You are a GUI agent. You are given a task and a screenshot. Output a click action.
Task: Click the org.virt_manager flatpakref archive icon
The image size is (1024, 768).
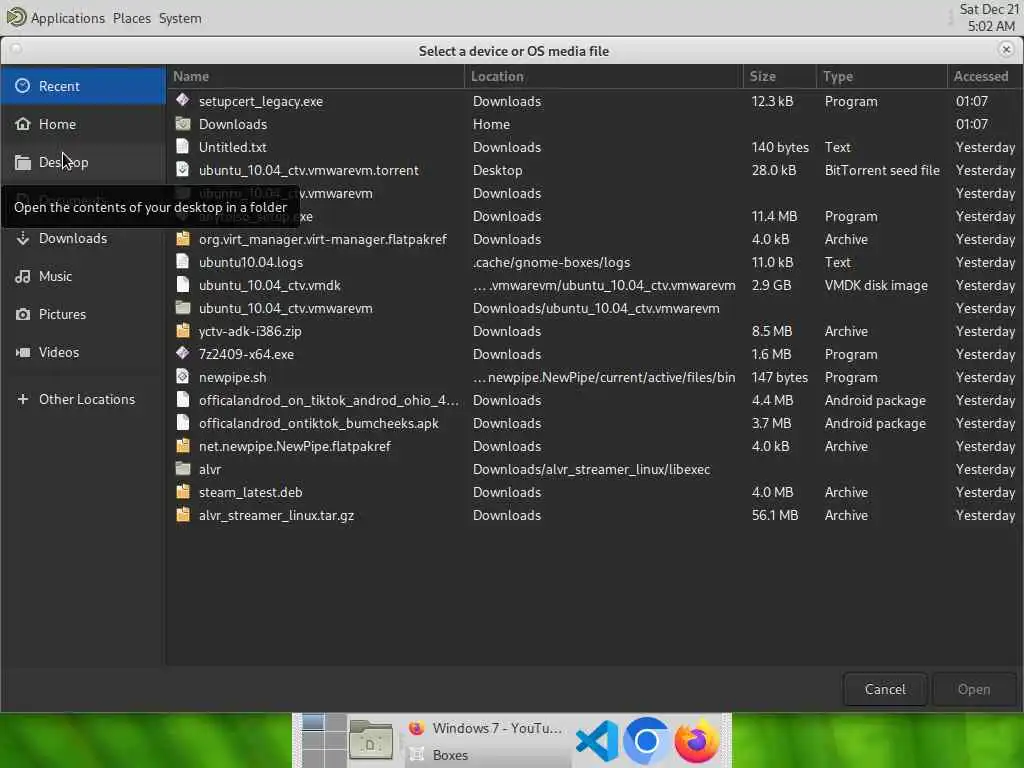pos(183,238)
